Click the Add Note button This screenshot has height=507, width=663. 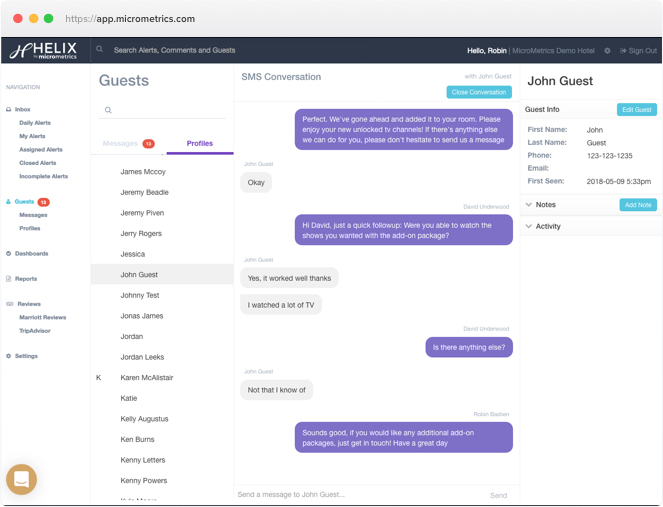pos(637,205)
